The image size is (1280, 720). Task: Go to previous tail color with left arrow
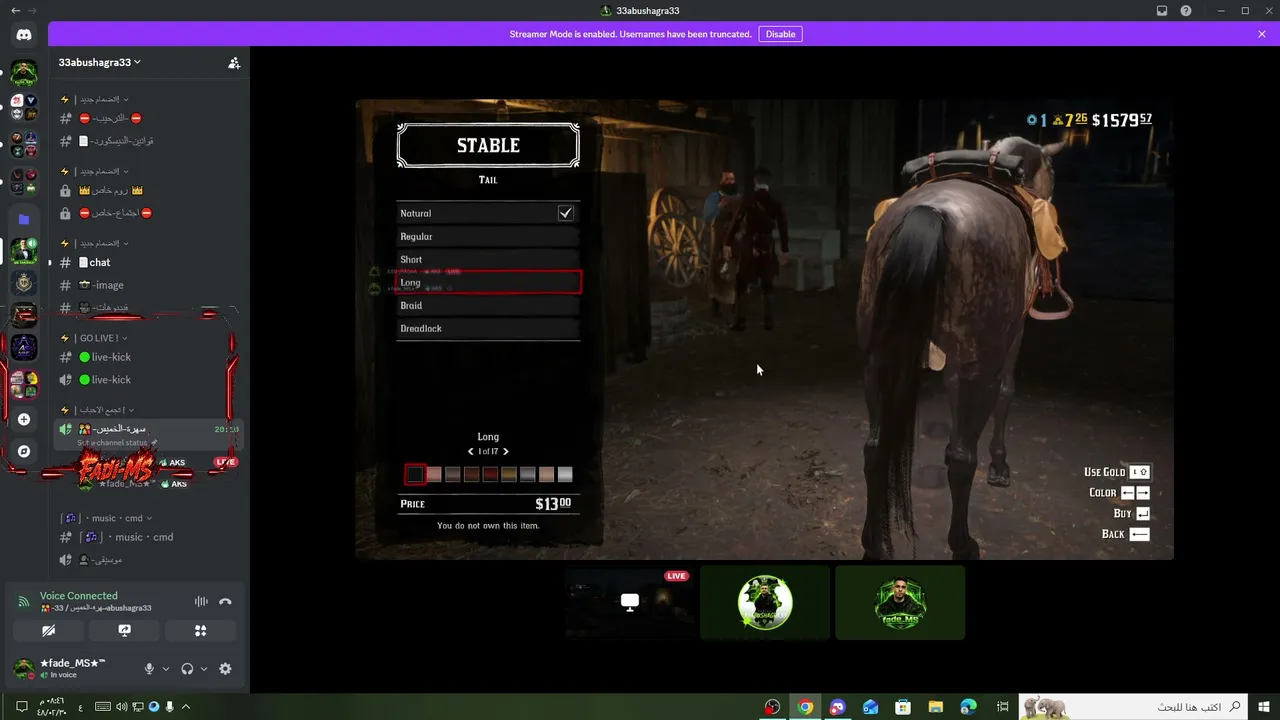click(x=471, y=452)
